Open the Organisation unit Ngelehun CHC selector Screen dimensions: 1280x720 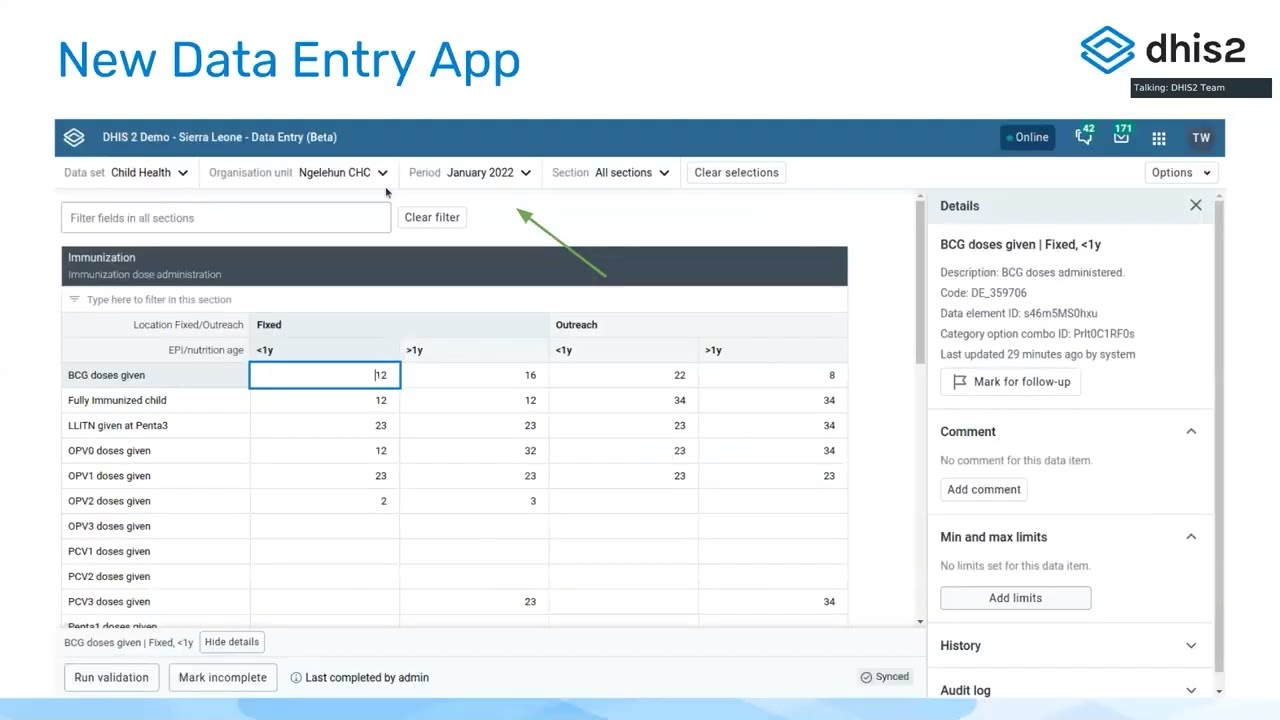point(298,173)
